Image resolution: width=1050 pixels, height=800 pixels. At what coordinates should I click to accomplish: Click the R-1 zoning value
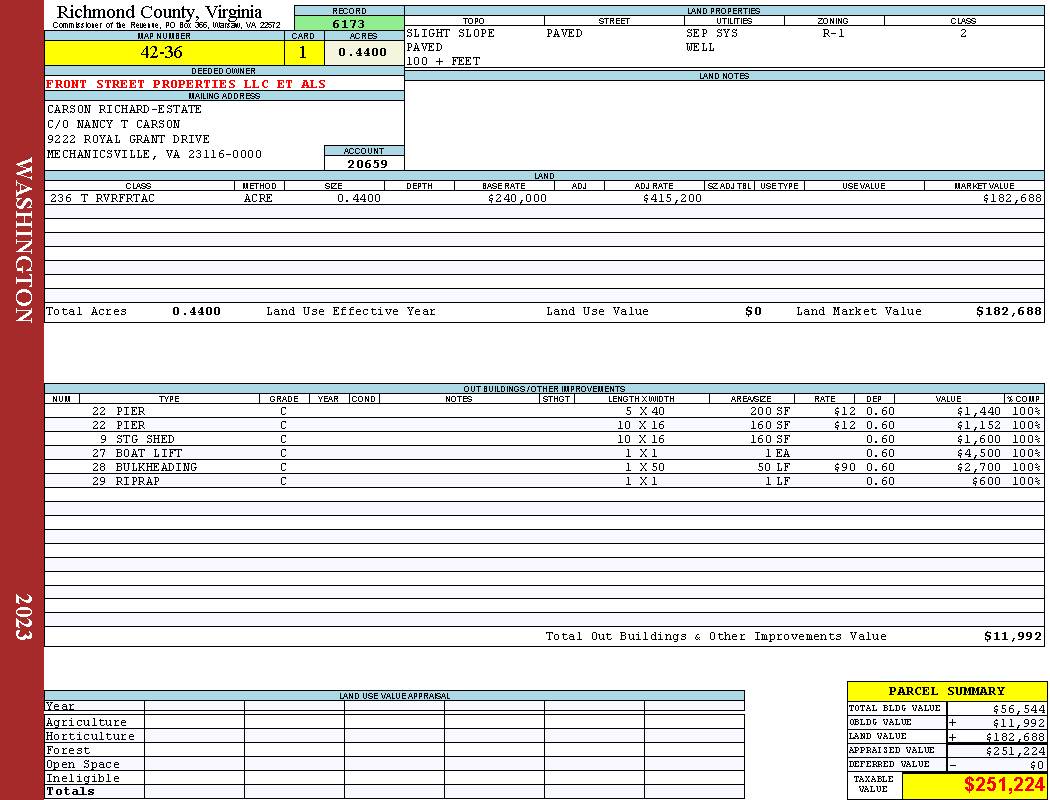833,33
